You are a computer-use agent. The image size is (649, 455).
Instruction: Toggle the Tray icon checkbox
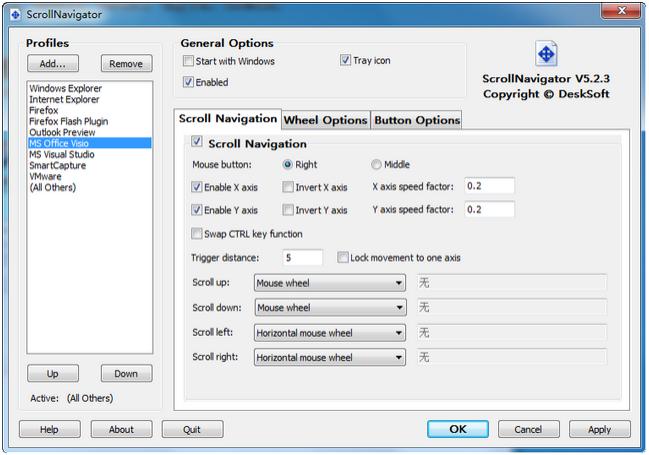[x=346, y=61]
